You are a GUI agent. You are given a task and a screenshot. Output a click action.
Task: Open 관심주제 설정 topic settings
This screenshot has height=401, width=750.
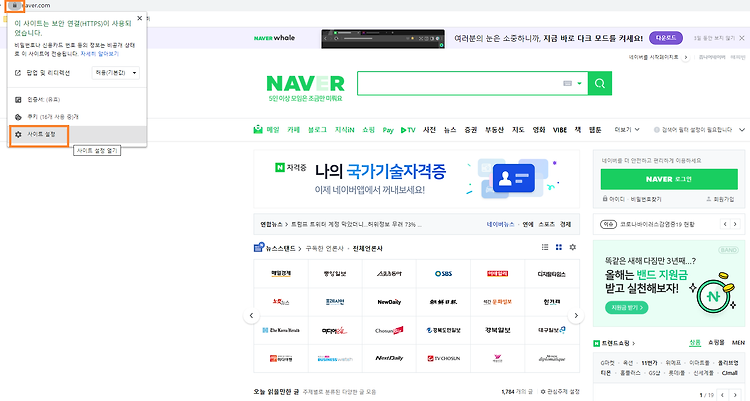[560, 391]
